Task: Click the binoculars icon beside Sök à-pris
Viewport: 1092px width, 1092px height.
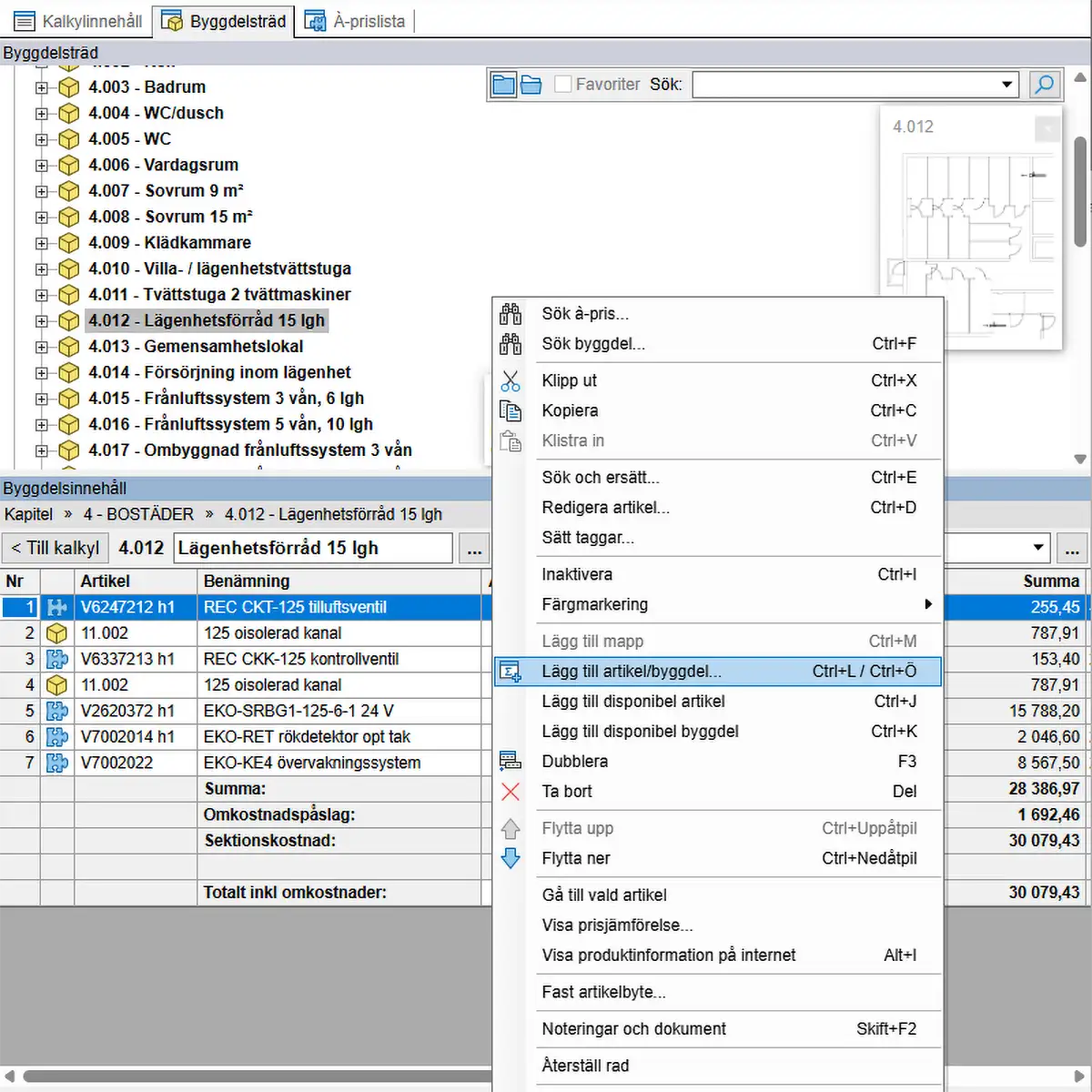Action: (x=511, y=314)
